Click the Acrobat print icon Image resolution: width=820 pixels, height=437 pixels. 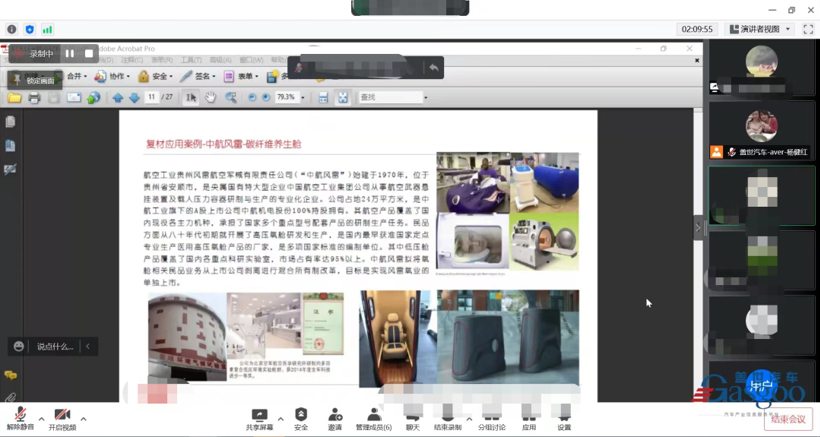(x=34, y=98)
